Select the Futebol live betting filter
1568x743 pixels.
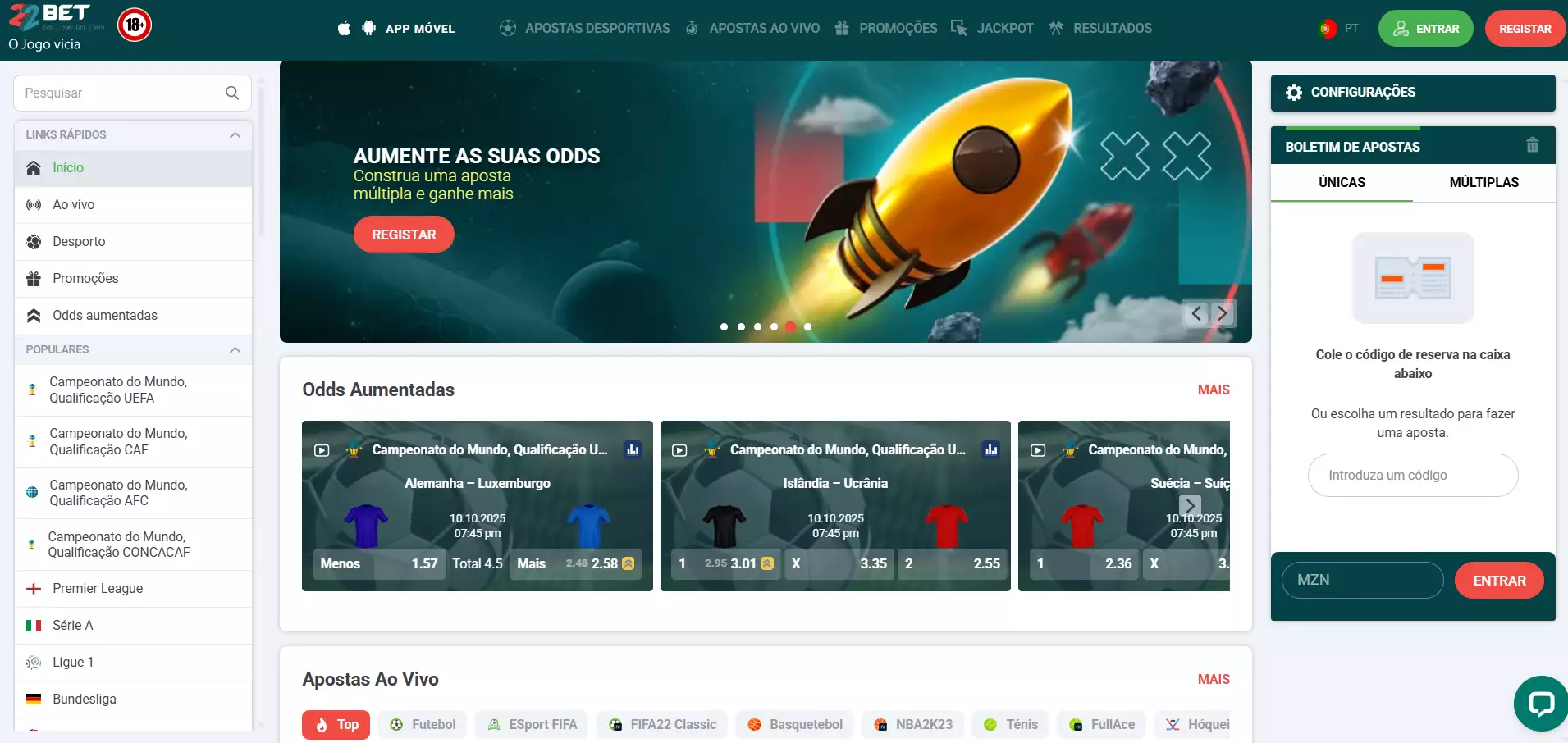coord(423,725)
